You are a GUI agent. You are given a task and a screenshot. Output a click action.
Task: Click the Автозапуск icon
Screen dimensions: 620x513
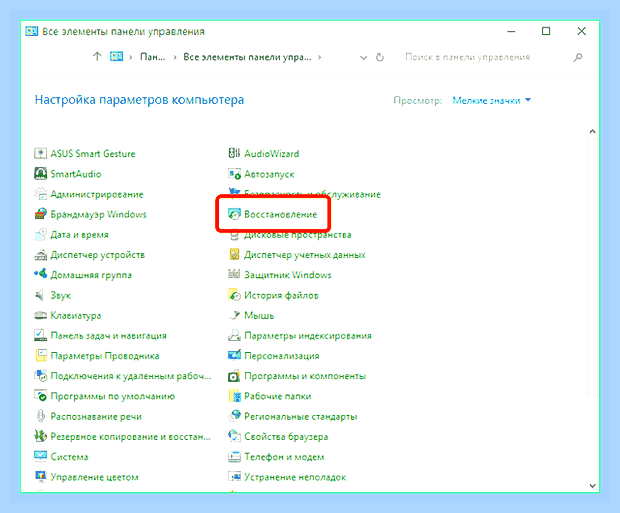(234, 174)
